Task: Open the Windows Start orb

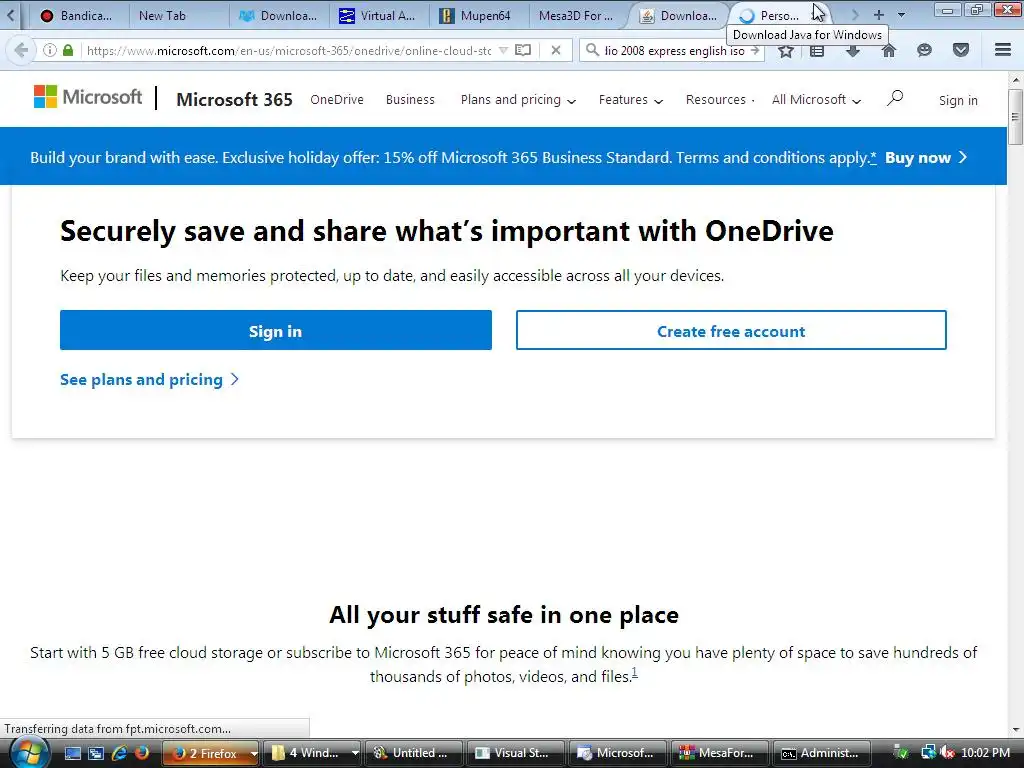Action: [x=28, y=752]
